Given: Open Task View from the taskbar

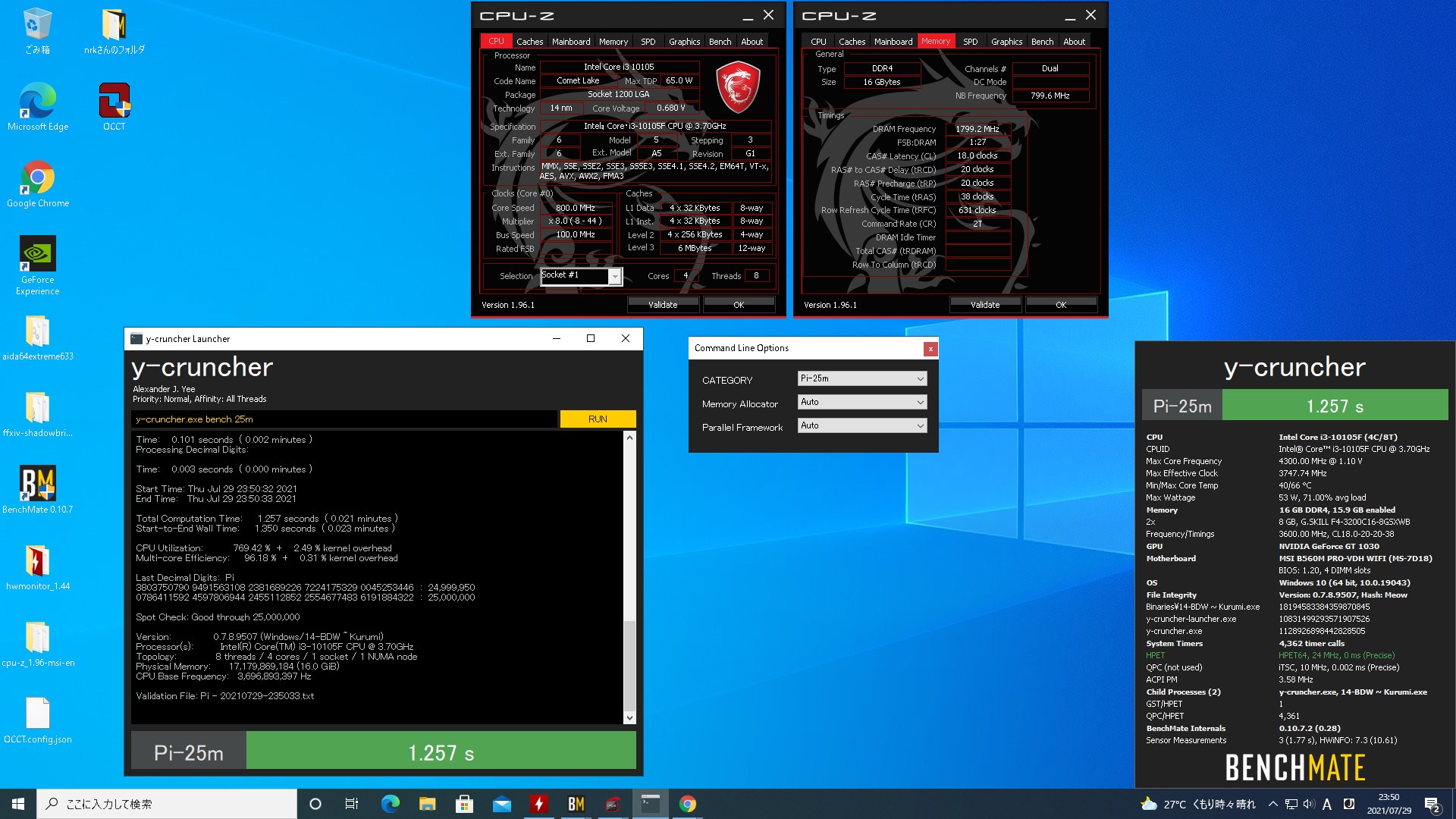Looking at the screenshot, I should pos(352,804).
